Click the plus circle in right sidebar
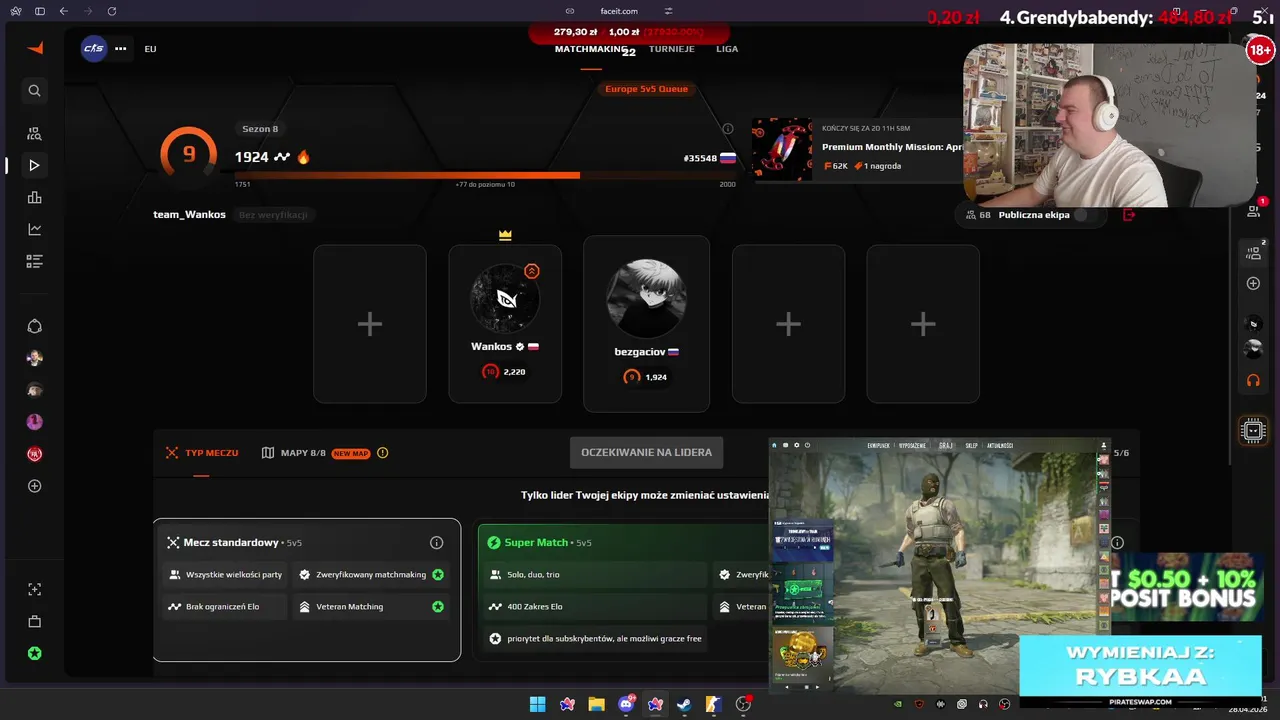This screenshot has height=720, width=1280. 1253,284
